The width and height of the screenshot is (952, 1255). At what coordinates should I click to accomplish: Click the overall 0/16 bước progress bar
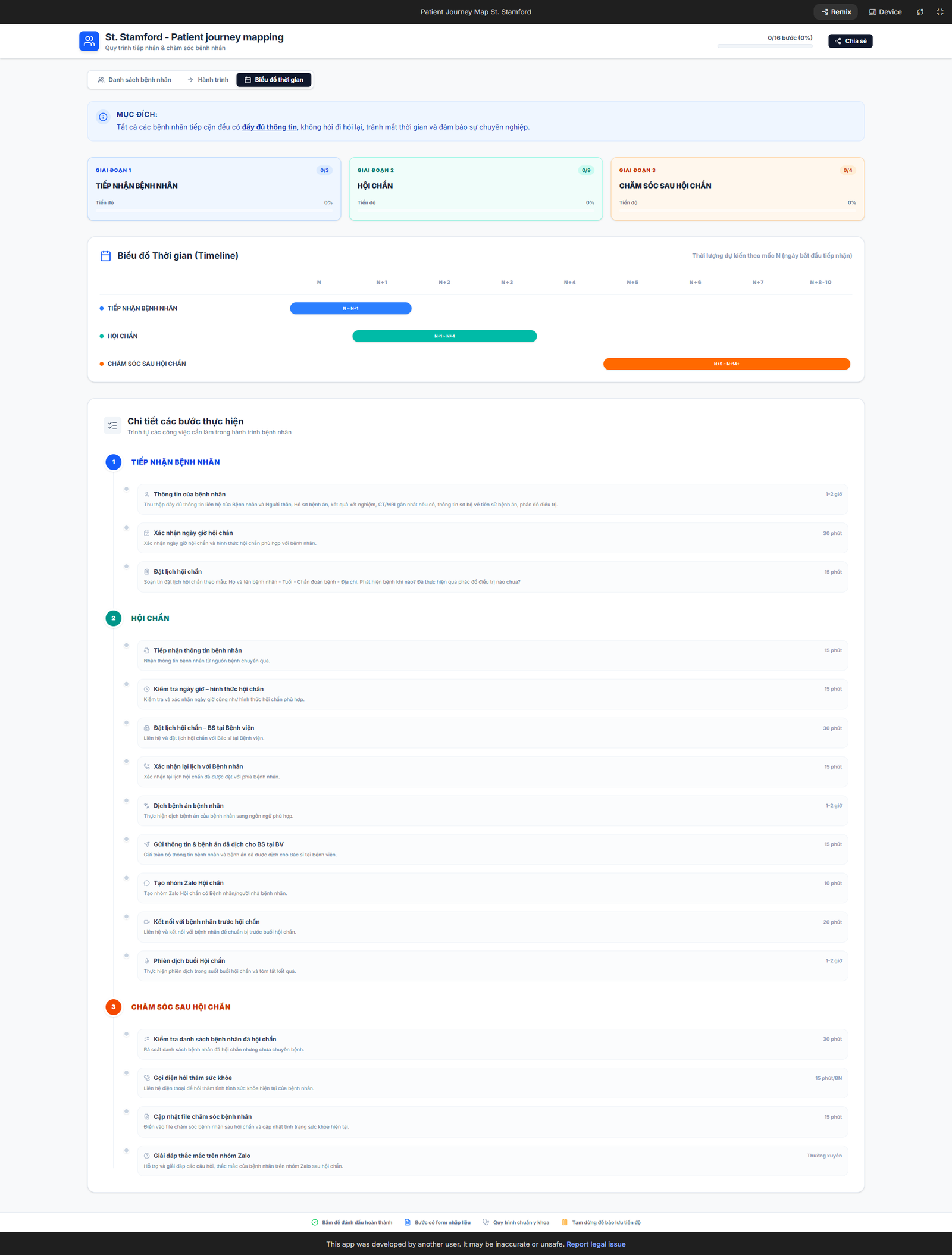[x=765, y=46]
